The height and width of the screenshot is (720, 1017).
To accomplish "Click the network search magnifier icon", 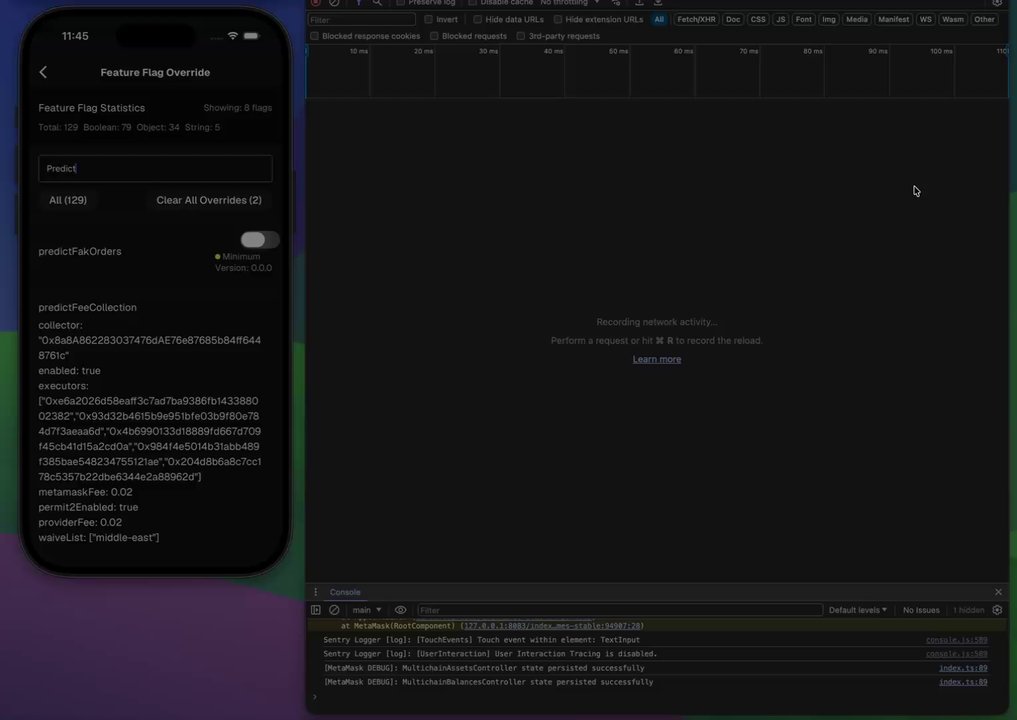I will pos(377,3).
